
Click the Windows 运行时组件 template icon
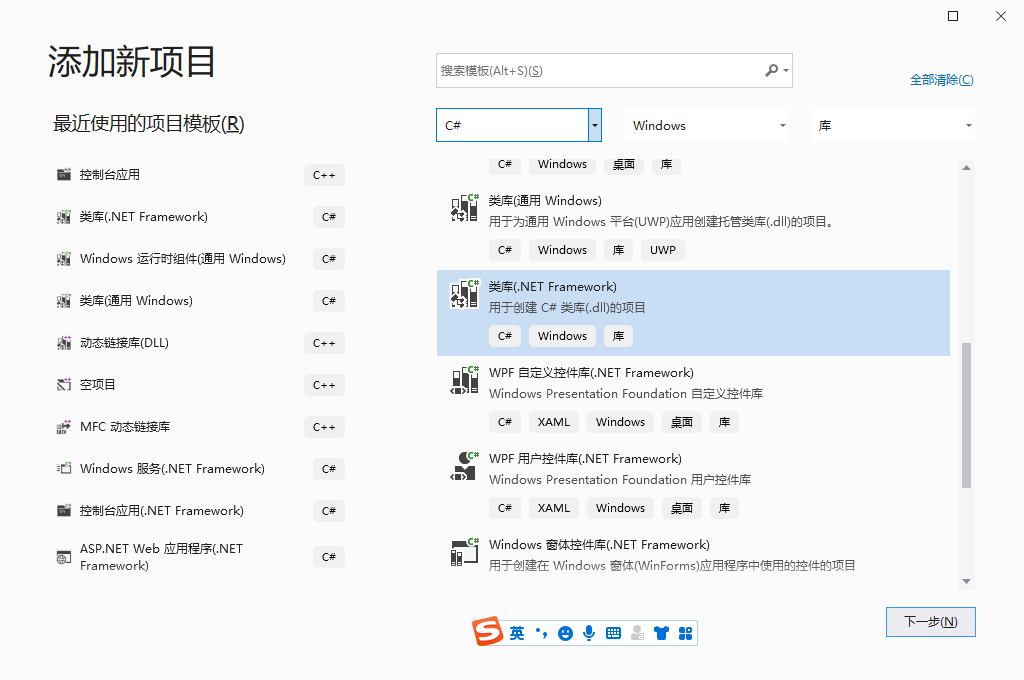[63, 259]
